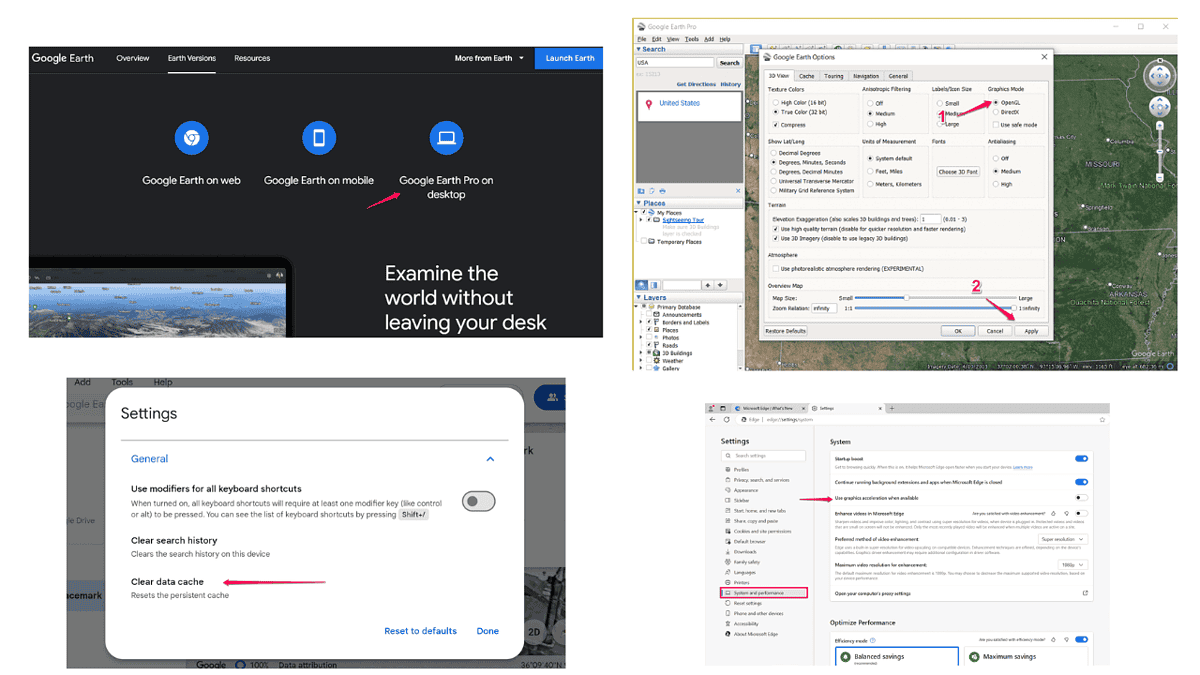
Task: Click the Printers icon in Edge Settings sidebar
Action: 727,582
